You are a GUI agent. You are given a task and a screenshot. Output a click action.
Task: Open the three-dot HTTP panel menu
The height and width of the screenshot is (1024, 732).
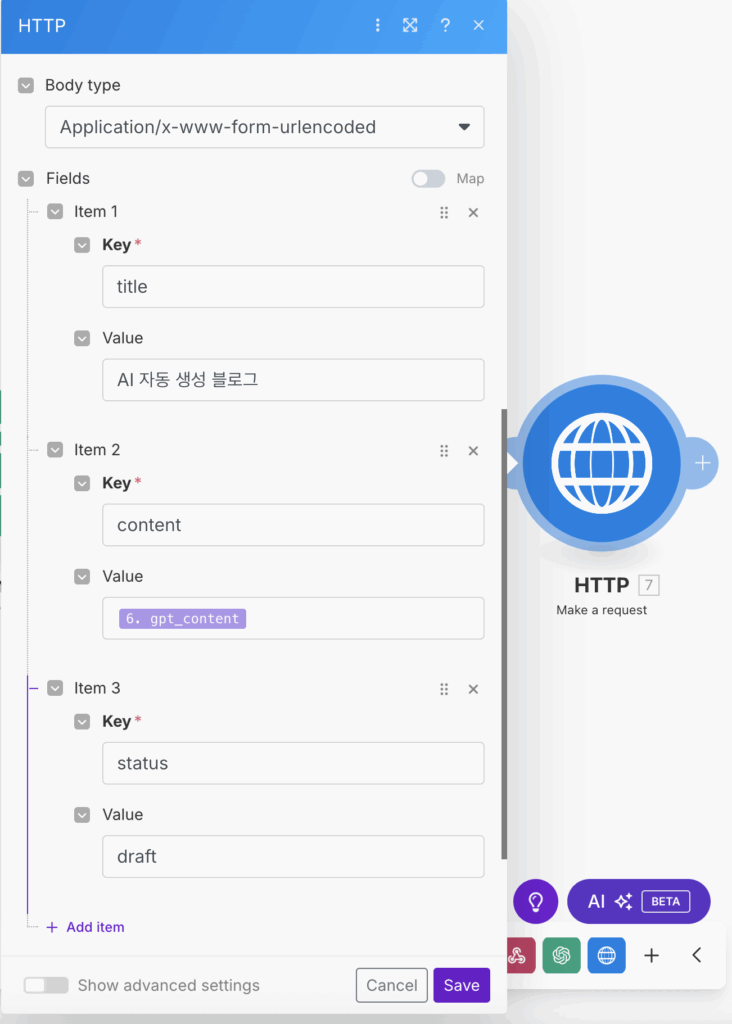pos(377,25)
